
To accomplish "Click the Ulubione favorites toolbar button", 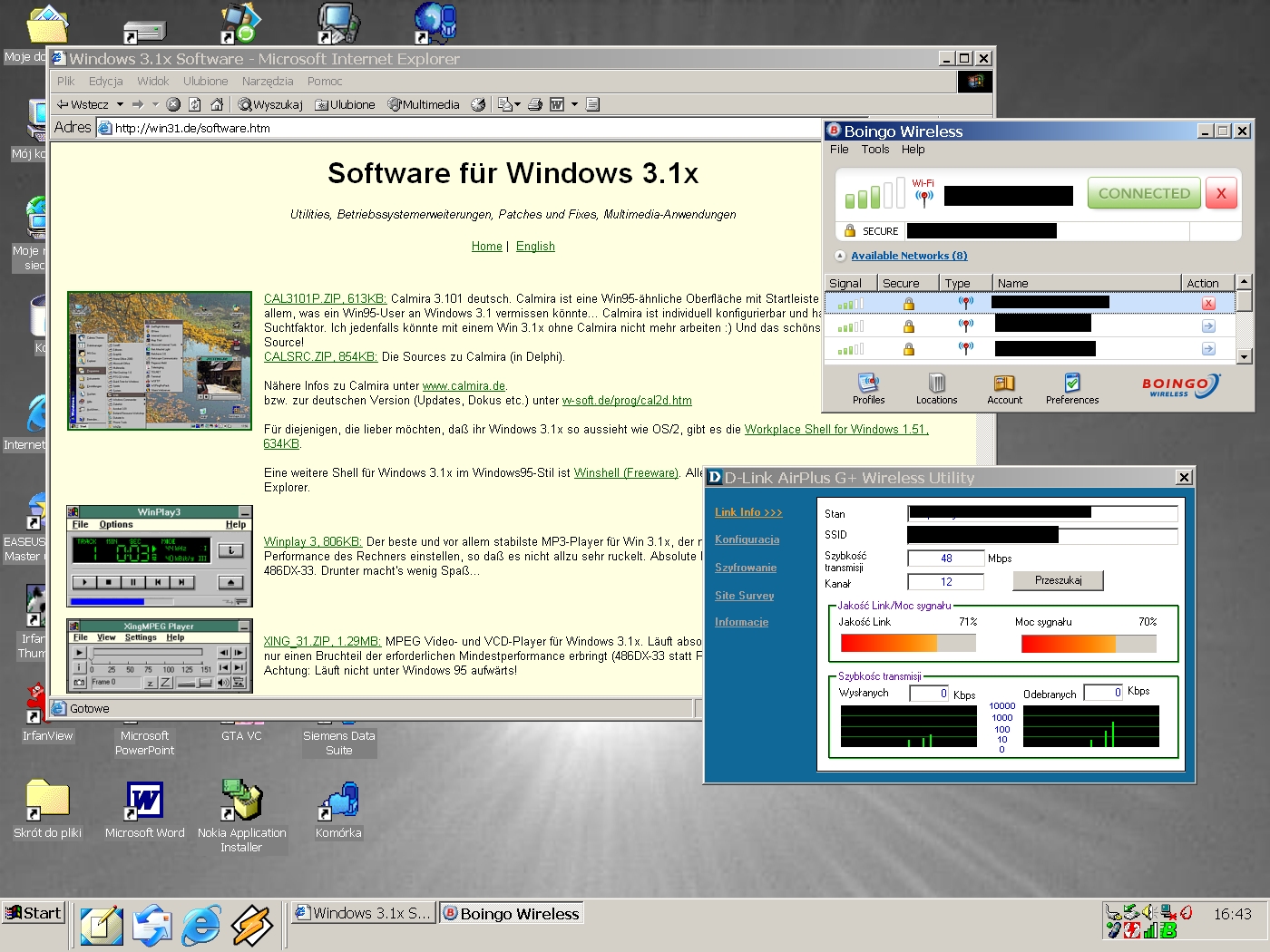I will point(345,104).
